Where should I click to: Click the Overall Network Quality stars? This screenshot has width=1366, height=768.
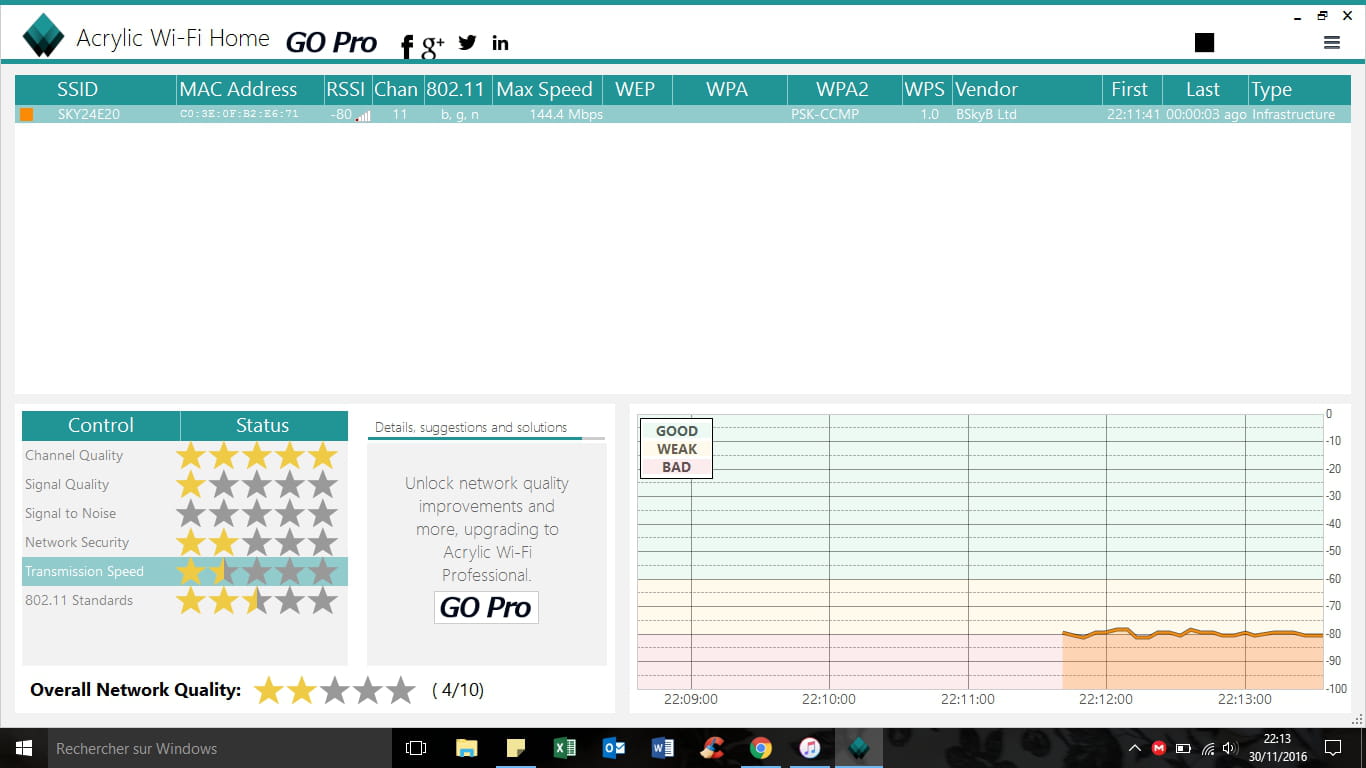click(x=335, y=690)
